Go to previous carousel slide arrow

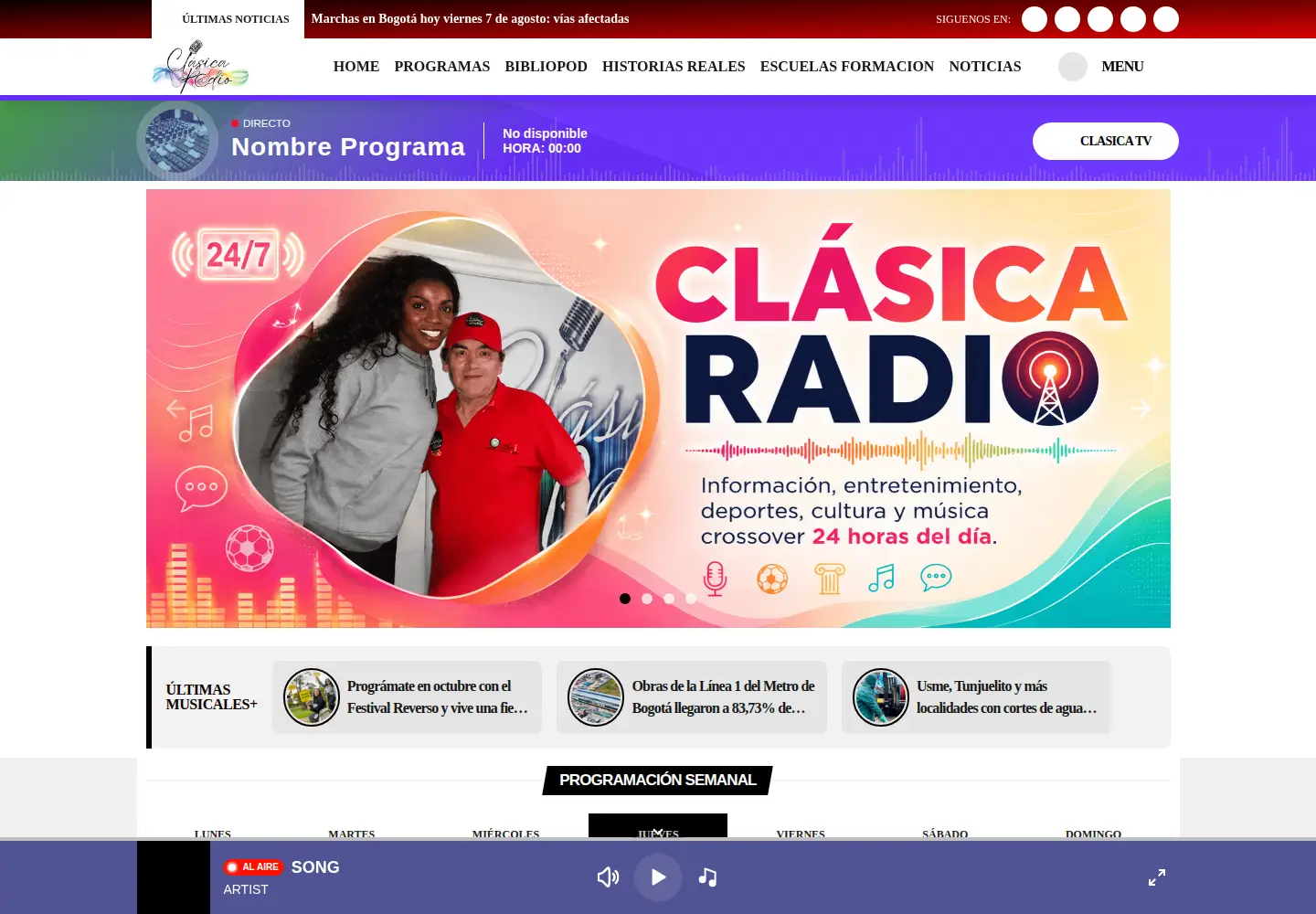[175, 409]
